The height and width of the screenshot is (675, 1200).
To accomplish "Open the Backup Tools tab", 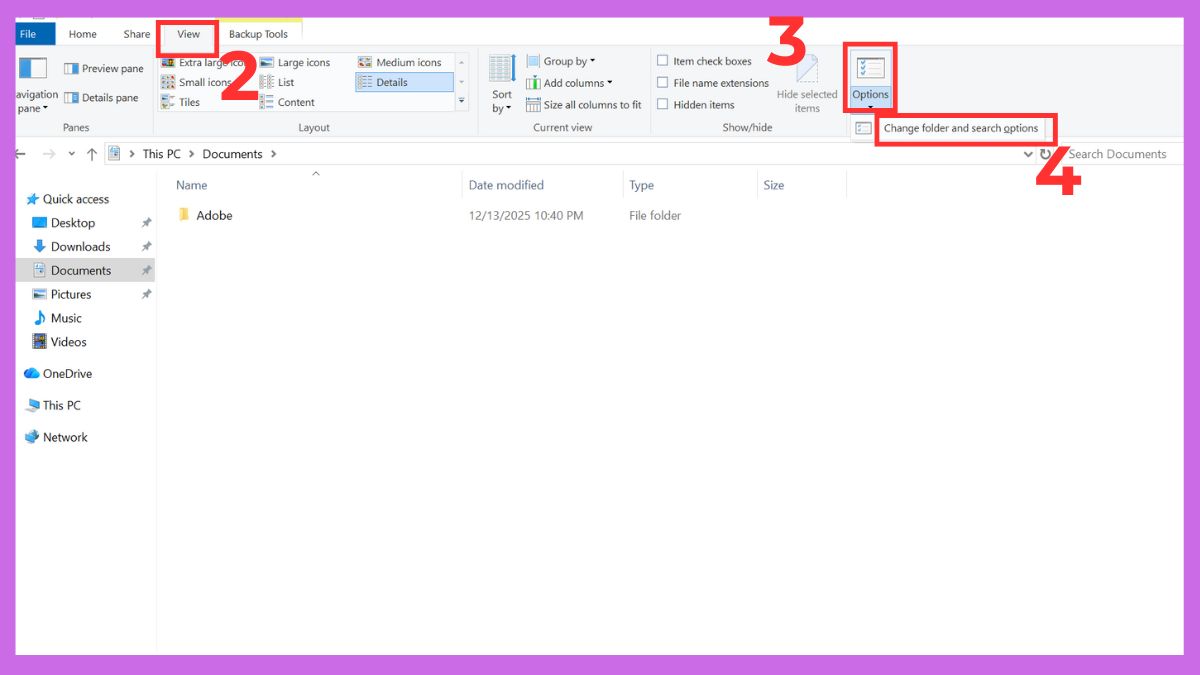I will pos(259,31).
